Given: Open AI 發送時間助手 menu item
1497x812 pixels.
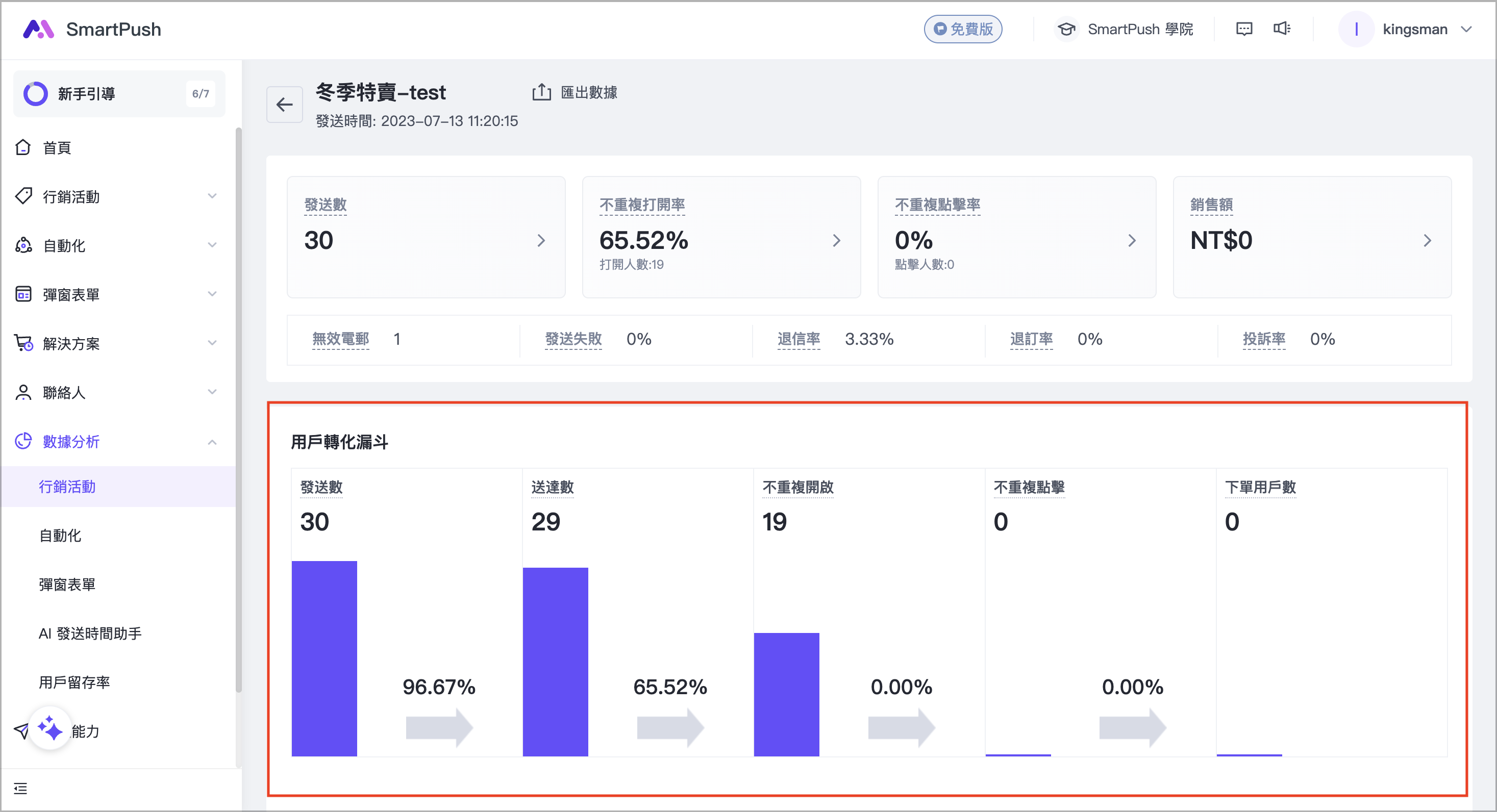Looking at the screenshot, I should coord(118,633).
